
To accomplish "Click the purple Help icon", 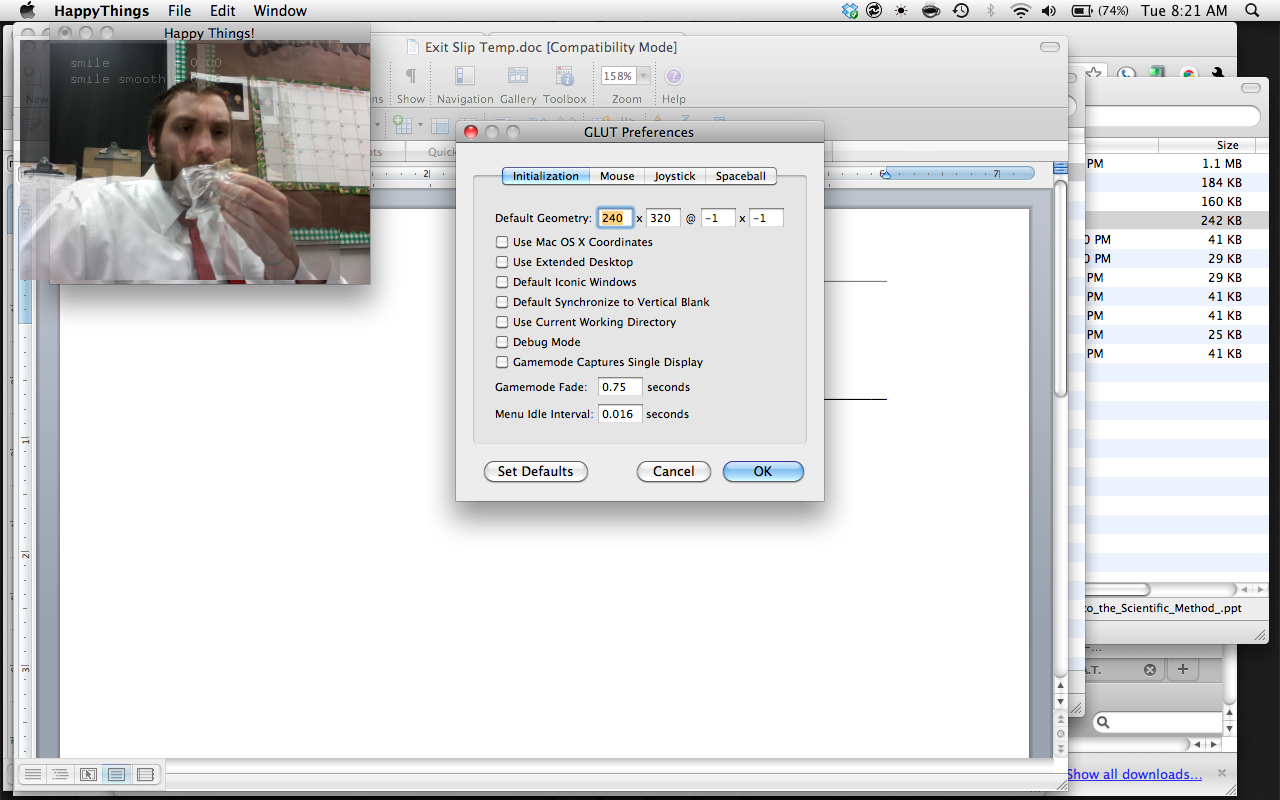I will click(x=673, y=77).
